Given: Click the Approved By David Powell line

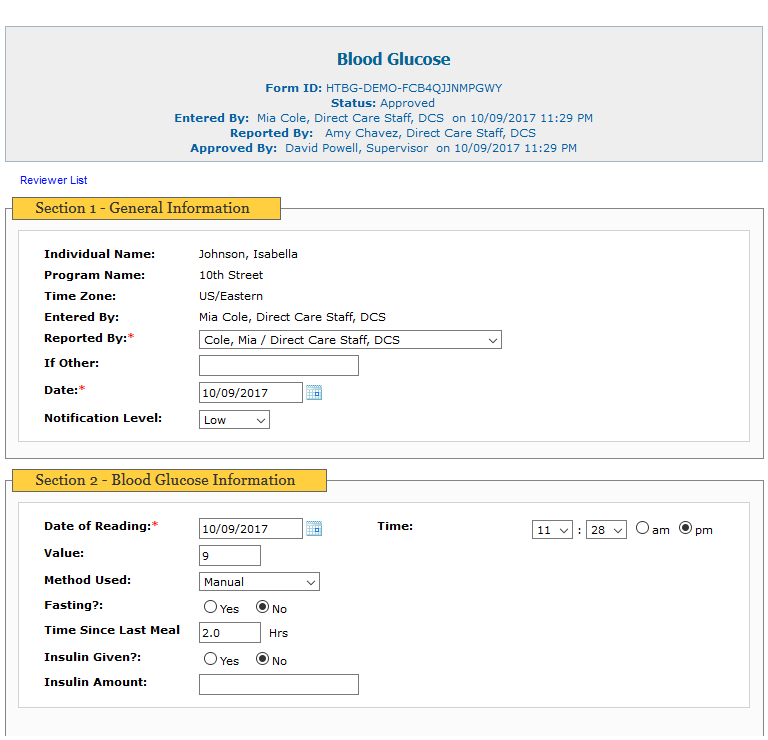Looking at the screenshot, I should pos(384,148).
